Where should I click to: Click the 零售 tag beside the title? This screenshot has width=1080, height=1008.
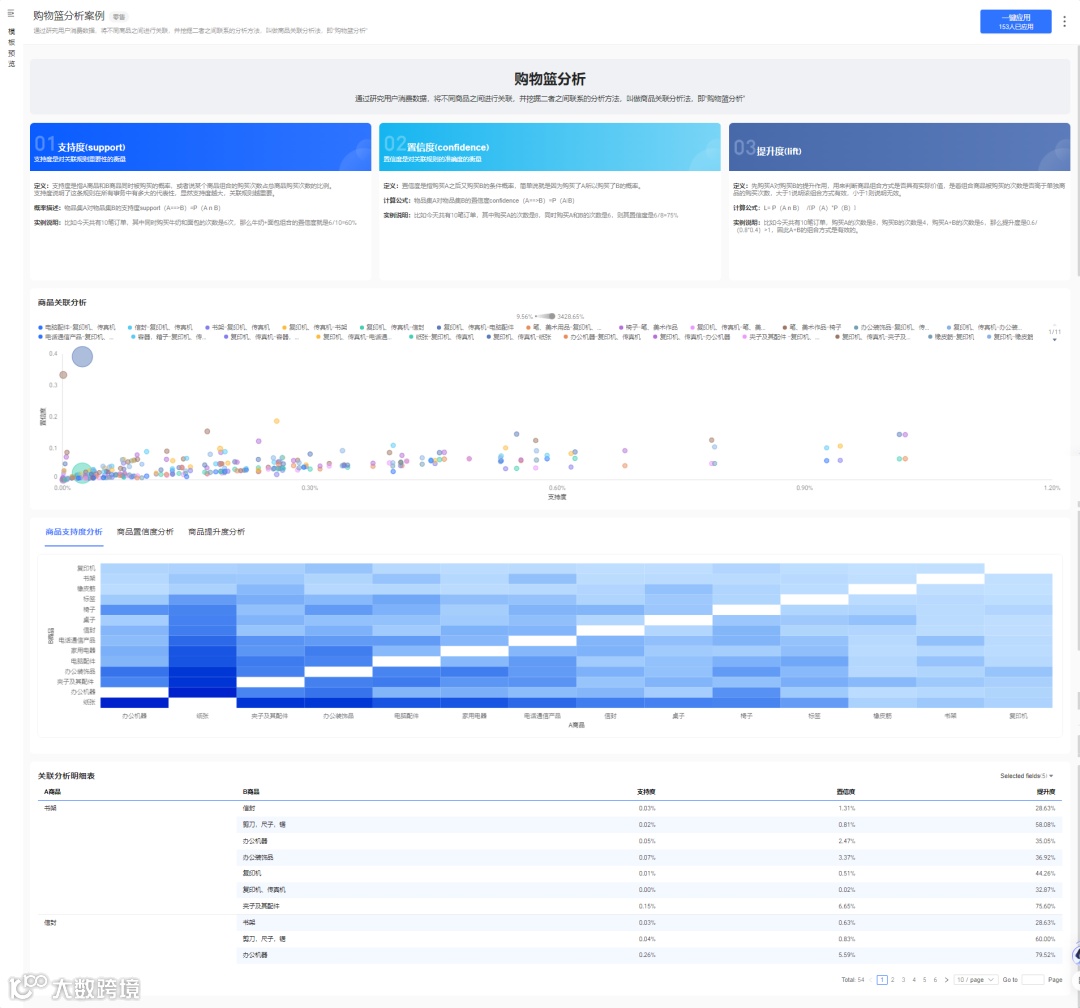pyautogui.click(x=118, y=17)
